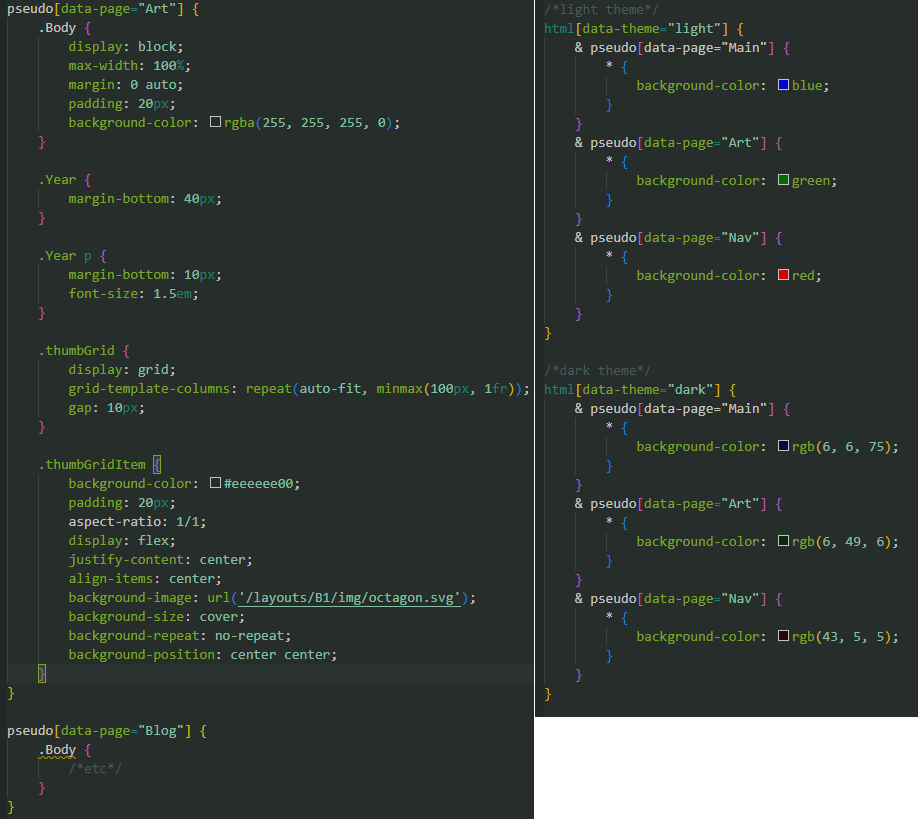Follow the '/layouts/B1/img/octagon.svg' URL link
The height and width of the screenshot is (819, 919).
[x=349, y=598]
